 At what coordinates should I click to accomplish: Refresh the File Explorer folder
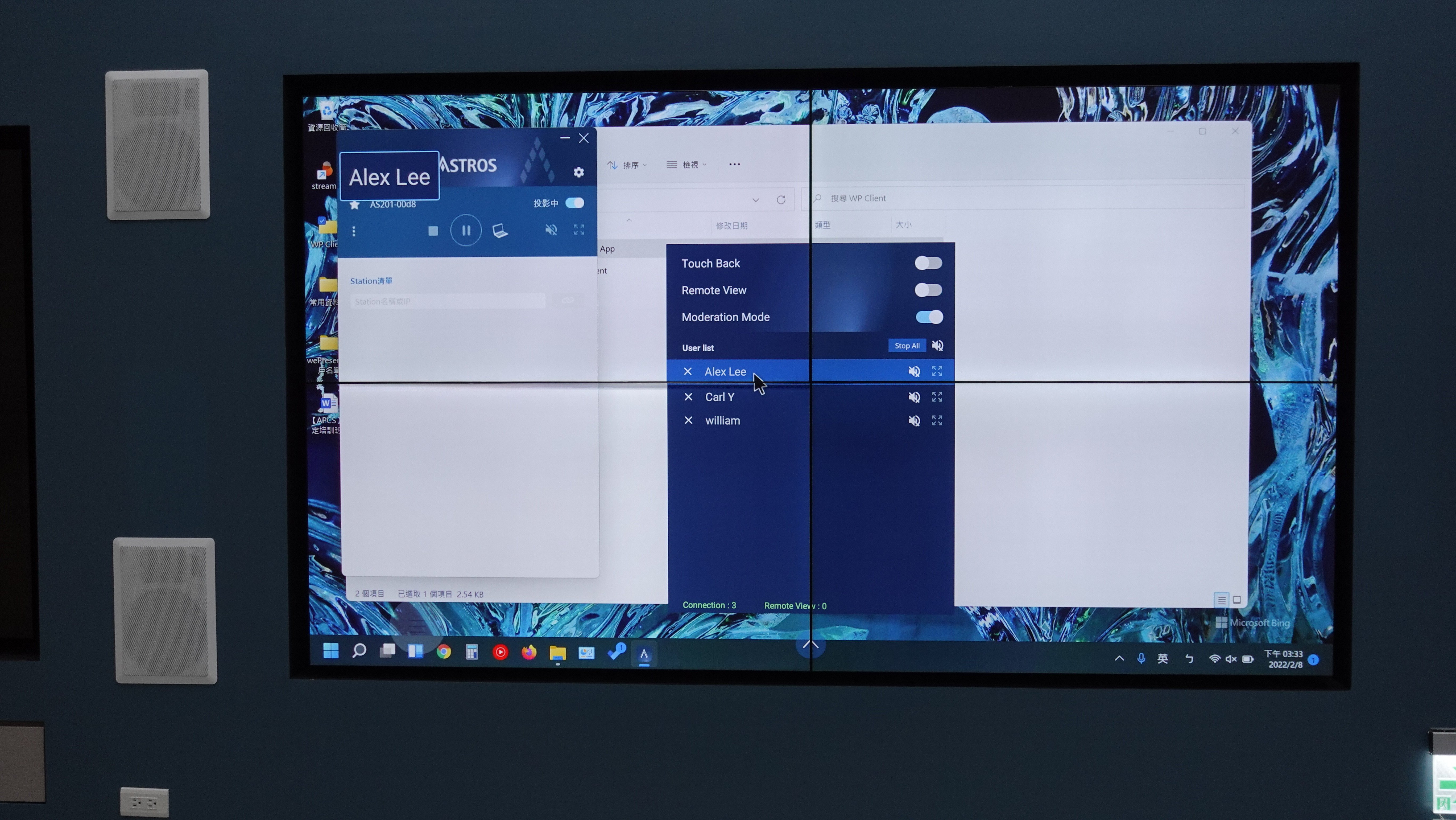781,200
